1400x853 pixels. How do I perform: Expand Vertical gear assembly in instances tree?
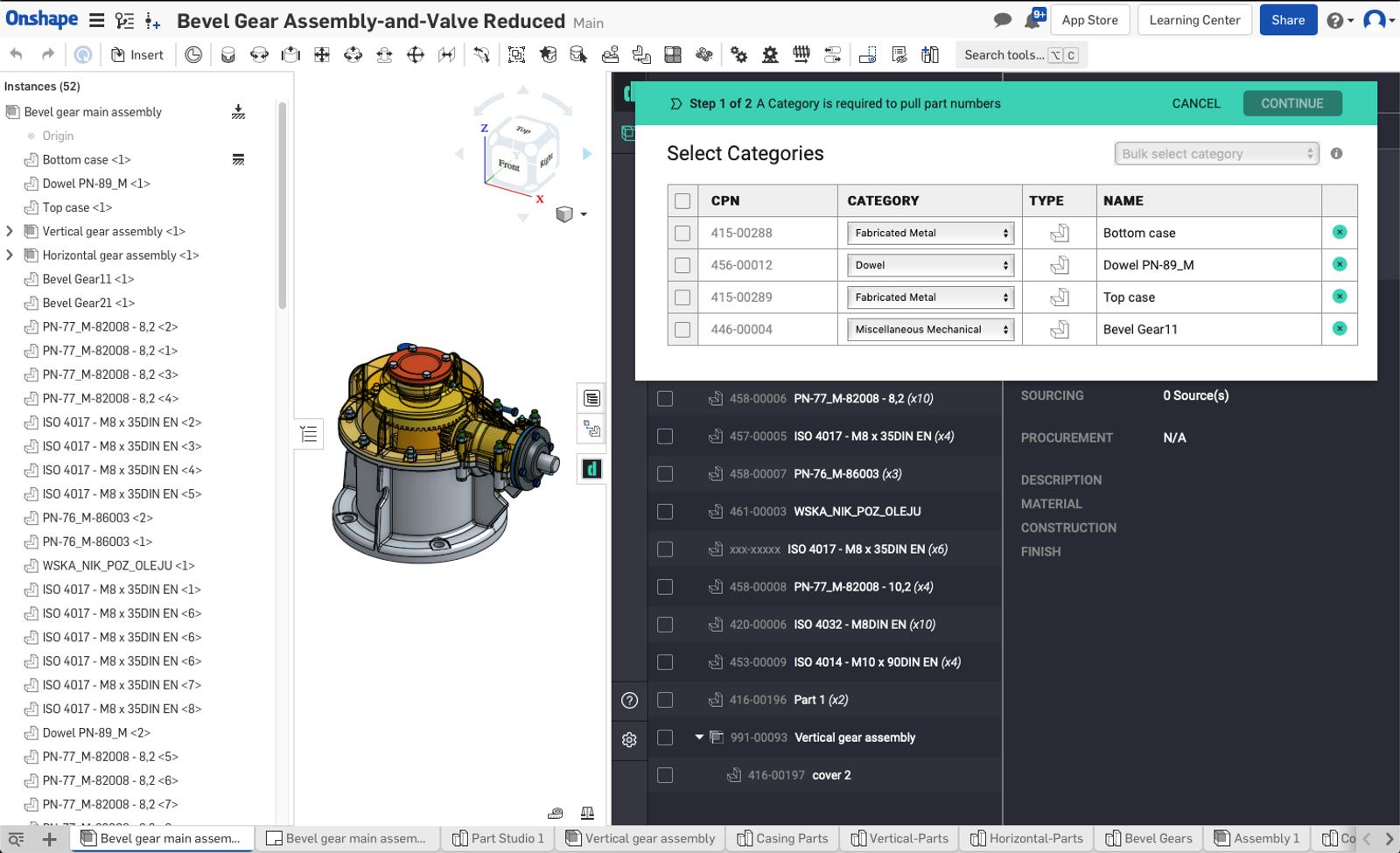coord(10,232)
